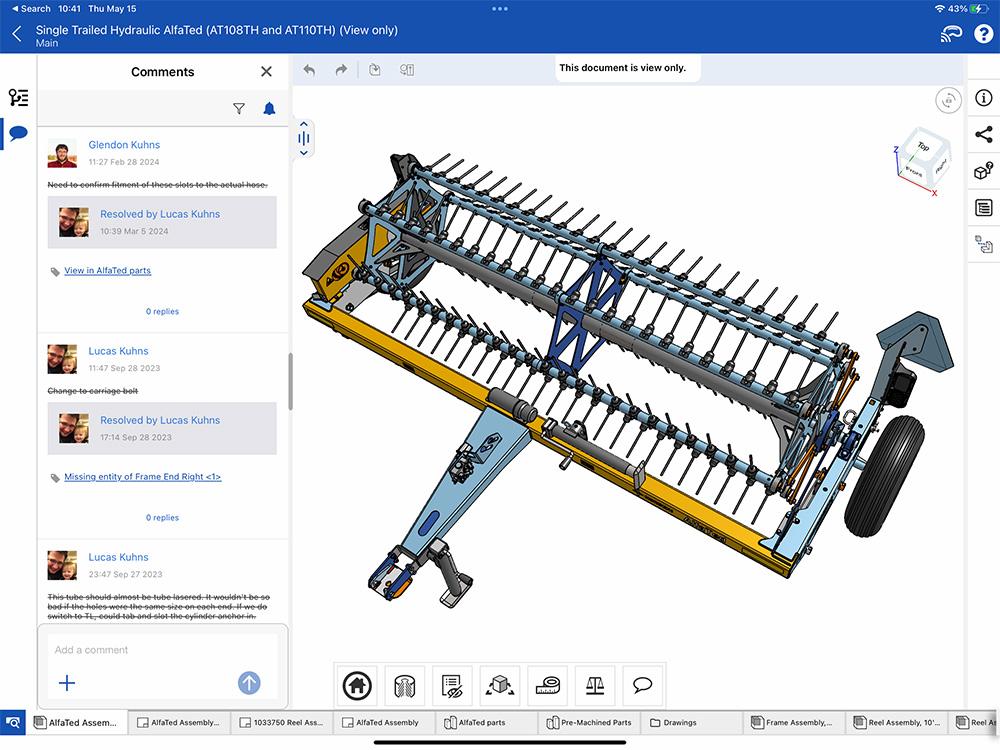This screenshot has width=1000, height=750.
Task: Open the View in AlfaTed parts link
Action: click(x=107, y=270)
